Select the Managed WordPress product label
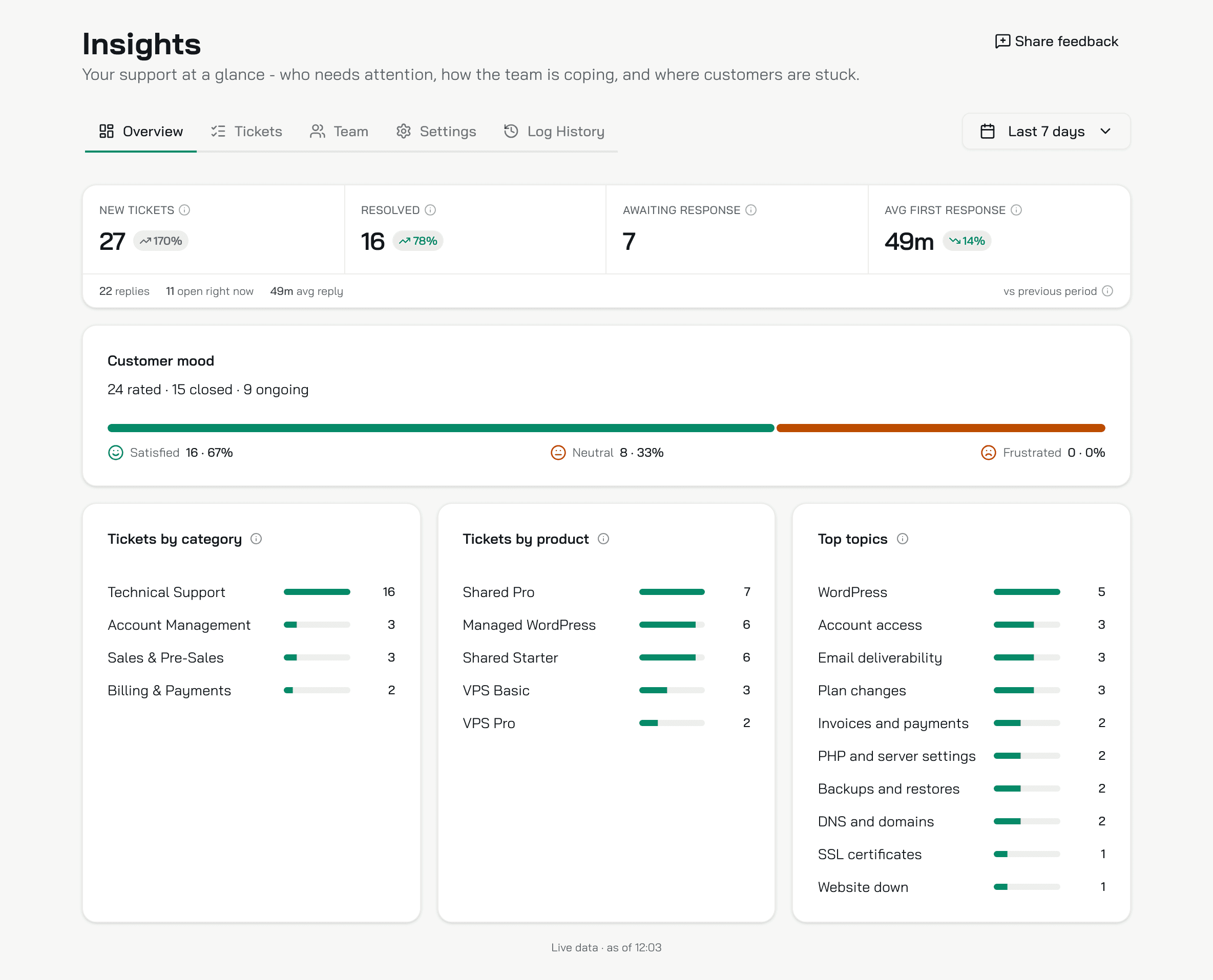This screenshot has height=980, width=1213. pos(529,625)
